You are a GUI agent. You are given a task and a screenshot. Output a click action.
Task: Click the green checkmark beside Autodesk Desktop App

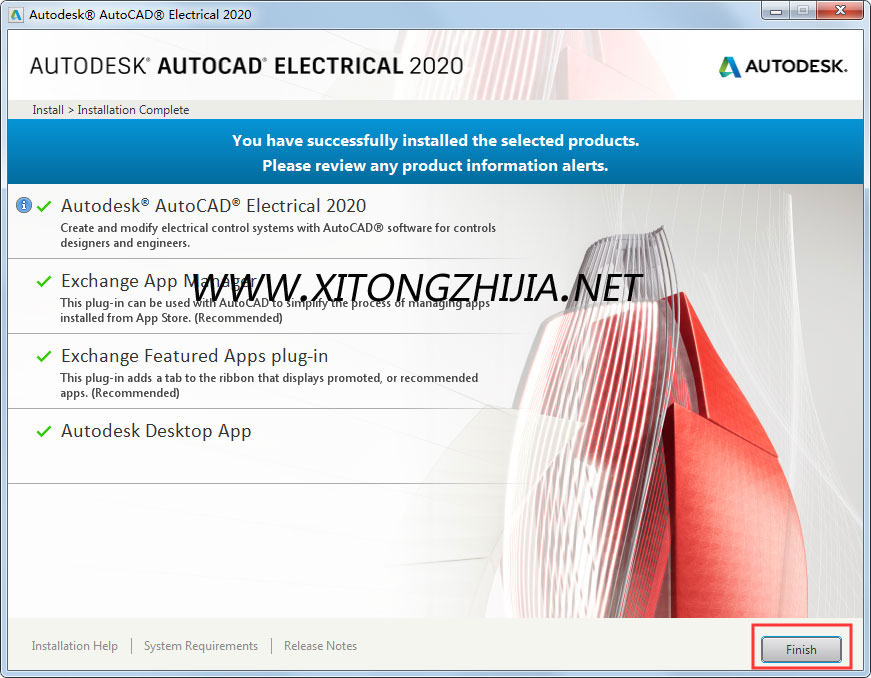point(44,430)
